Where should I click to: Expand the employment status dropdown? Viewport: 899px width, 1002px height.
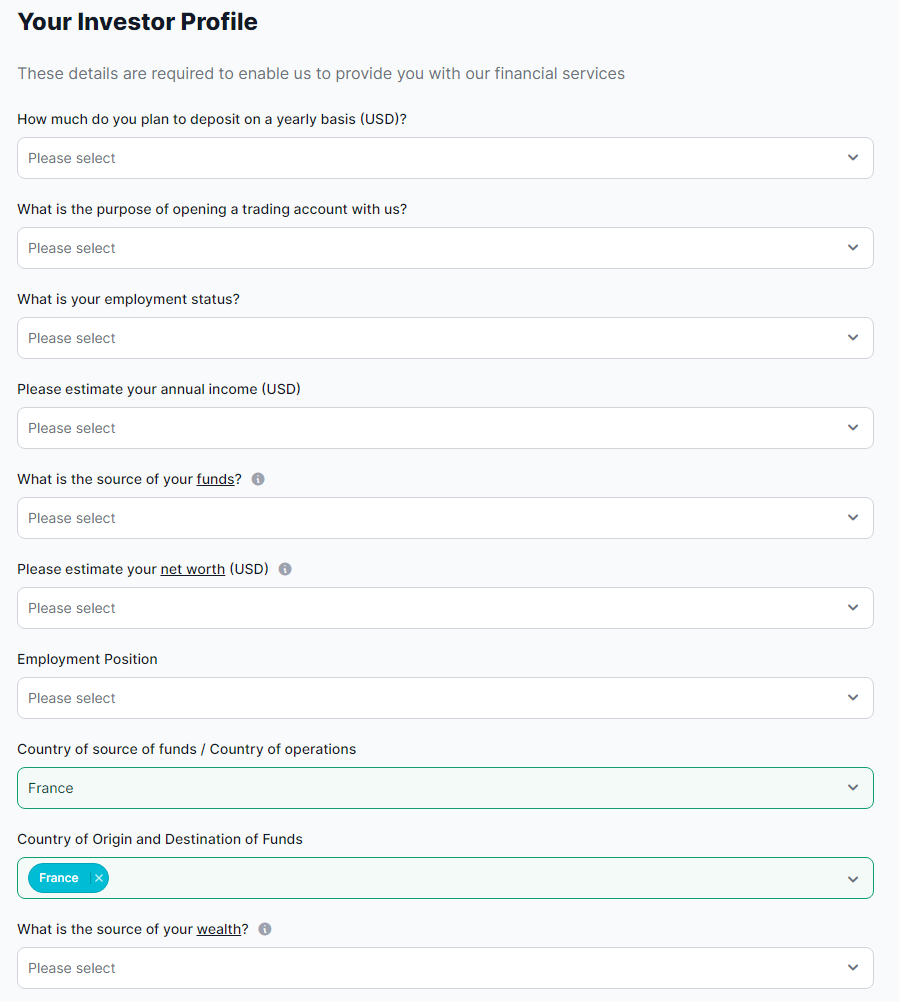coord(445,338)
